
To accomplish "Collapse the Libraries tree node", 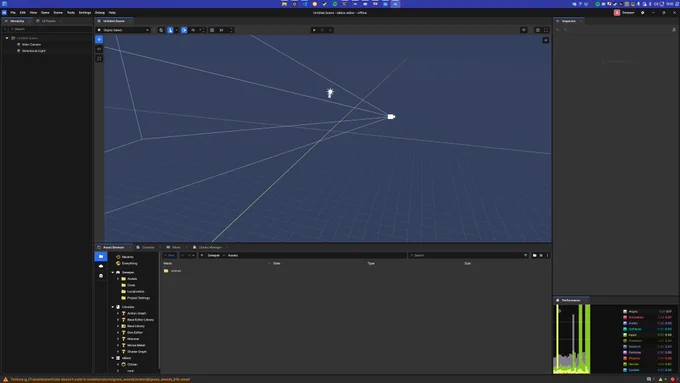I will pos(113,307).
